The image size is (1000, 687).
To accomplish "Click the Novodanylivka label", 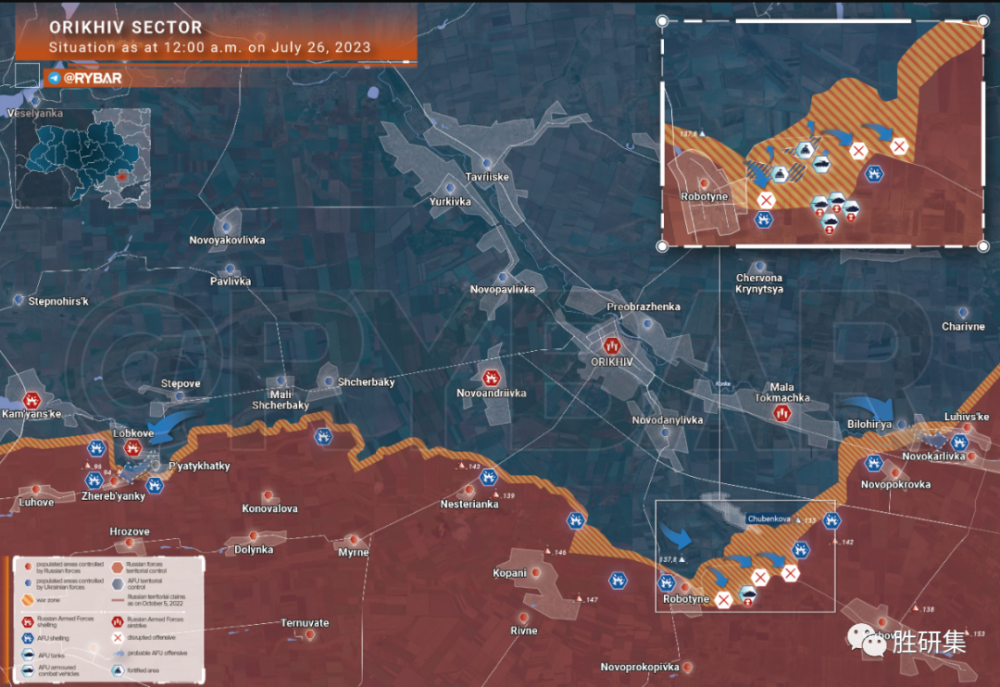I will tap(667, 420).
